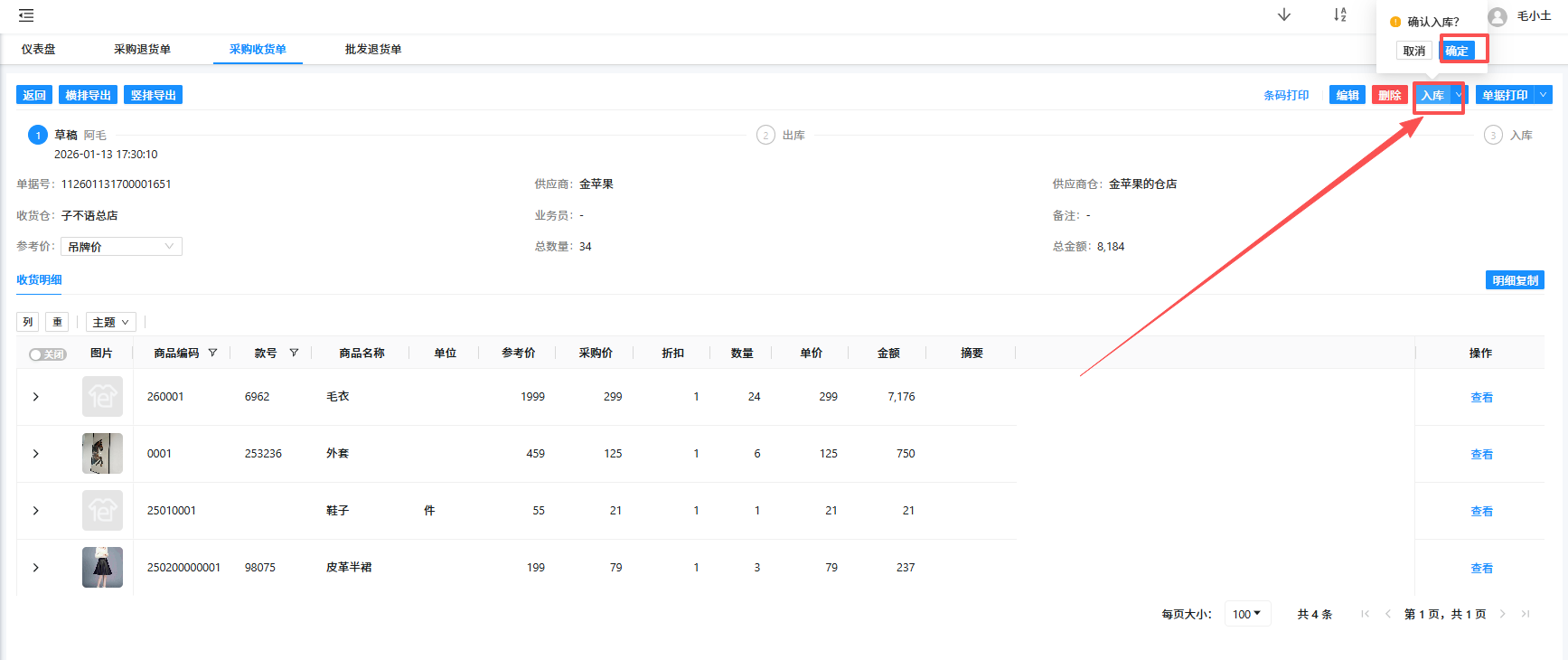Confirm 入库 with the 确定 button
This screenshot has height=660, width=1568.
(x=1457, y=51)
